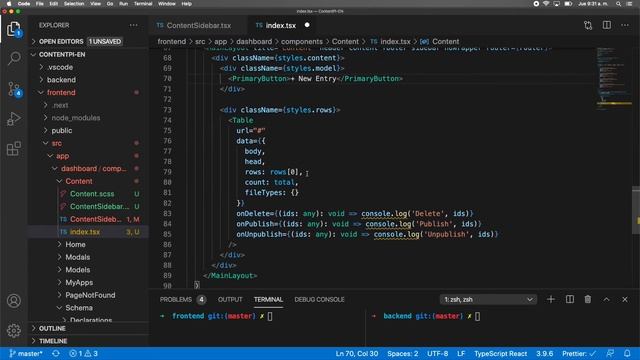
Task: Expand the MyApps folder
Action: point(79,282)
